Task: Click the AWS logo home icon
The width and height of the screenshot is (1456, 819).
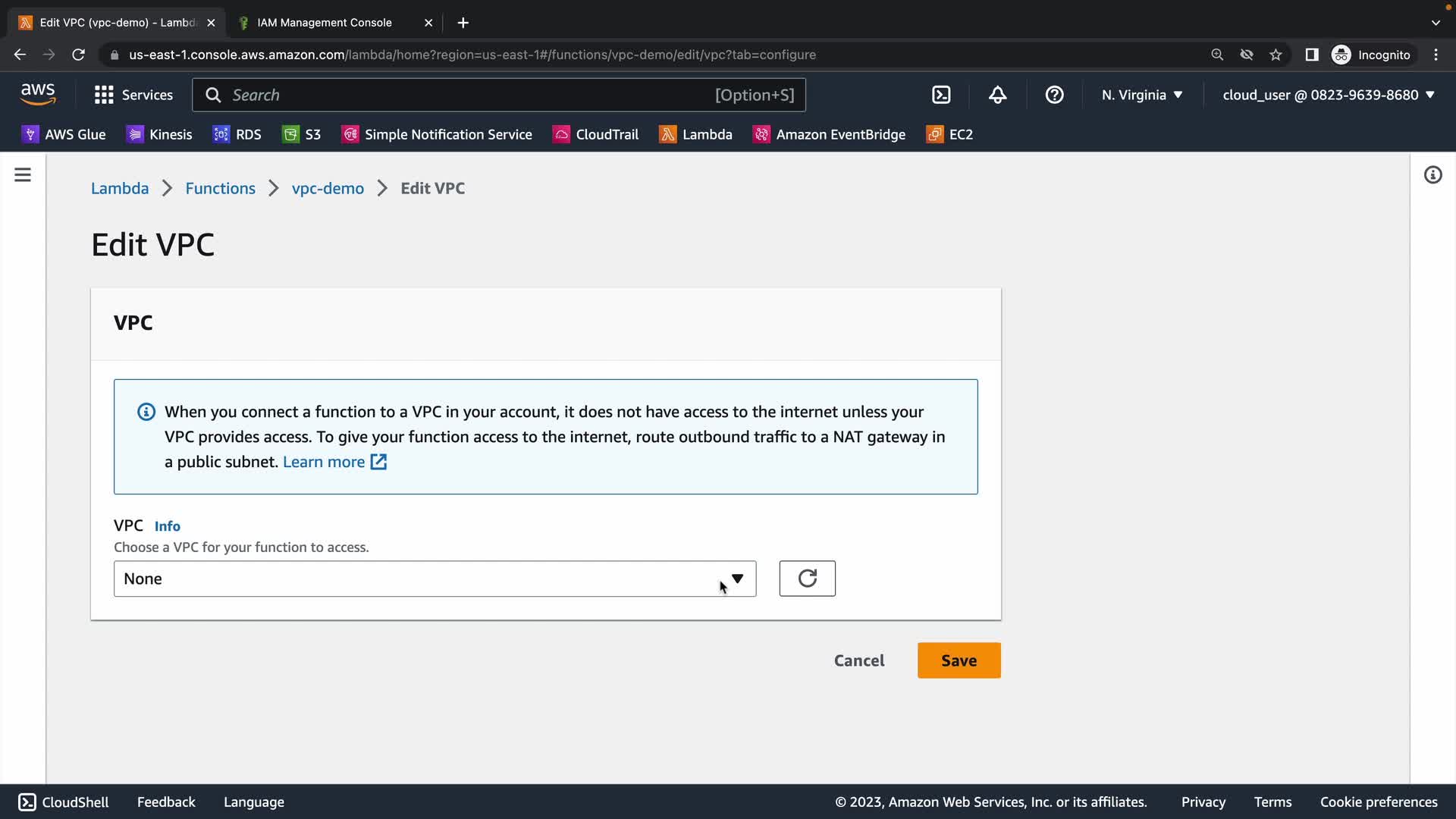Action: [x=38, y=94]
